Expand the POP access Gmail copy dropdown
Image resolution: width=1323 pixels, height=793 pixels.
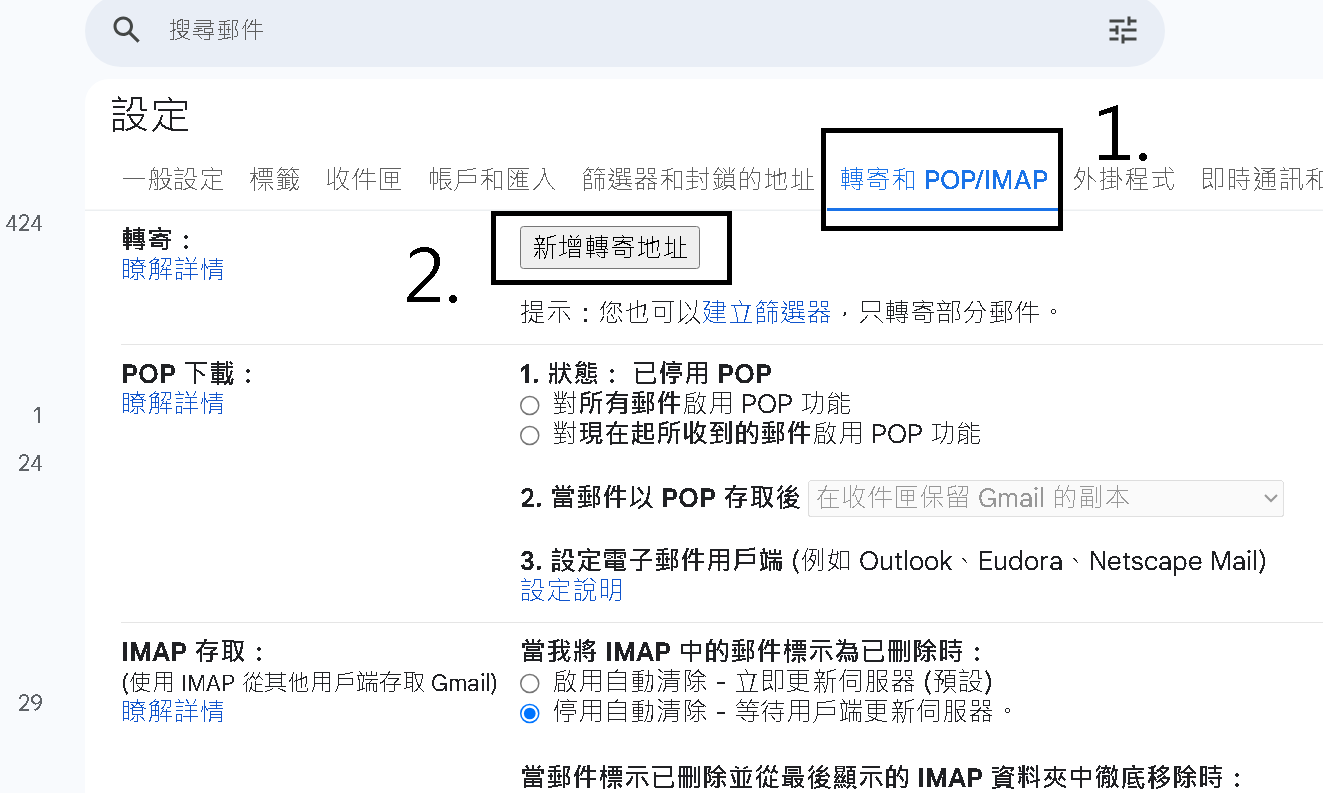1045,498
